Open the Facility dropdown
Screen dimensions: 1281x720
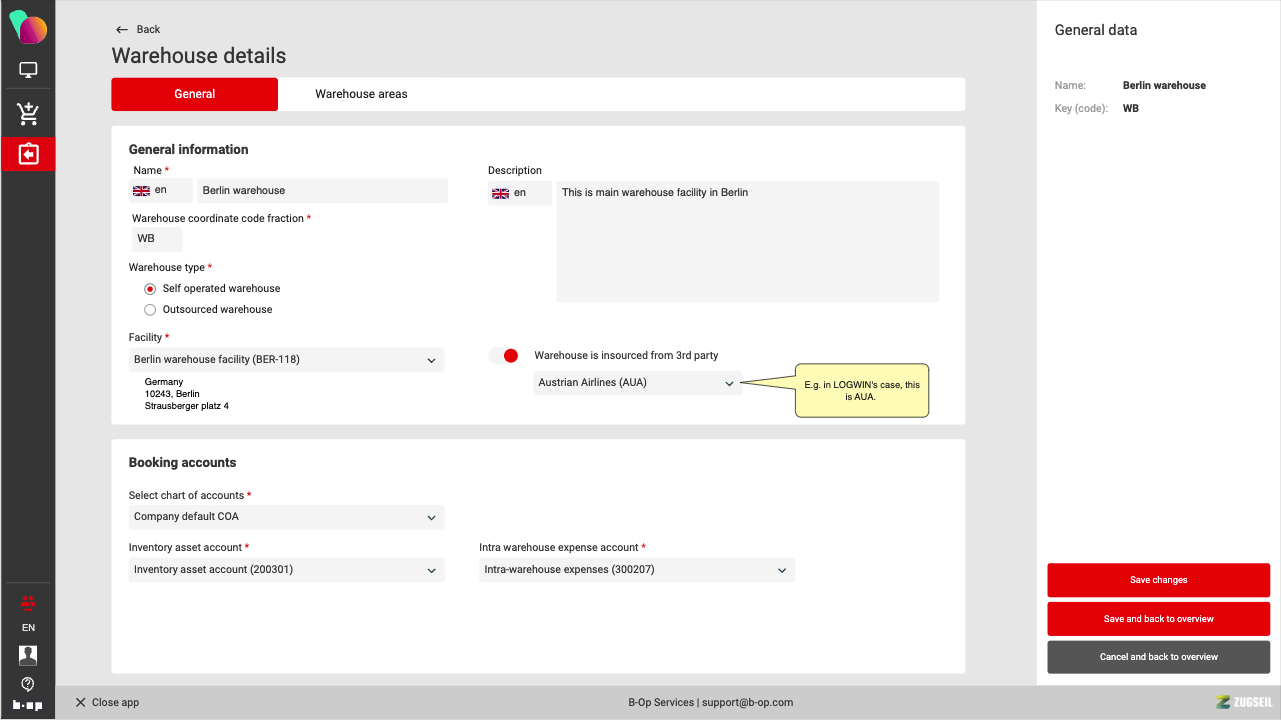click(x=286, y=360)
